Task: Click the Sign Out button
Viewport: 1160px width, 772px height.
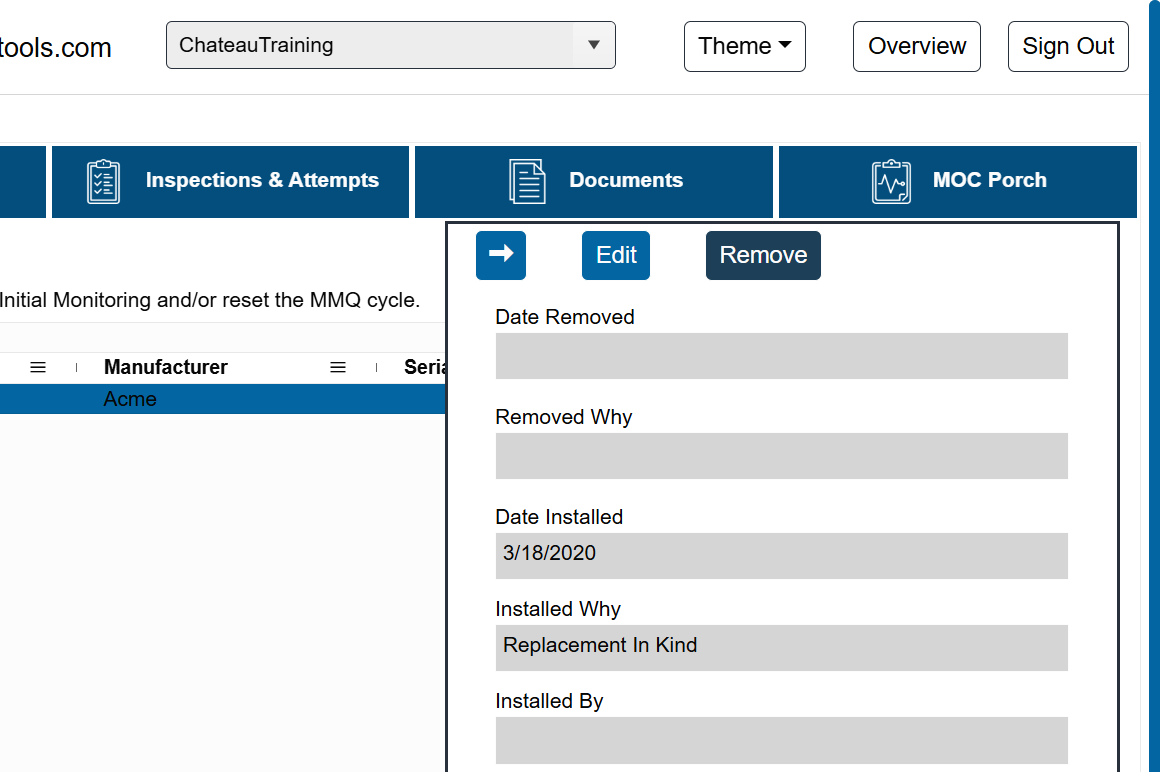Action: click(x=1068, y=46)
